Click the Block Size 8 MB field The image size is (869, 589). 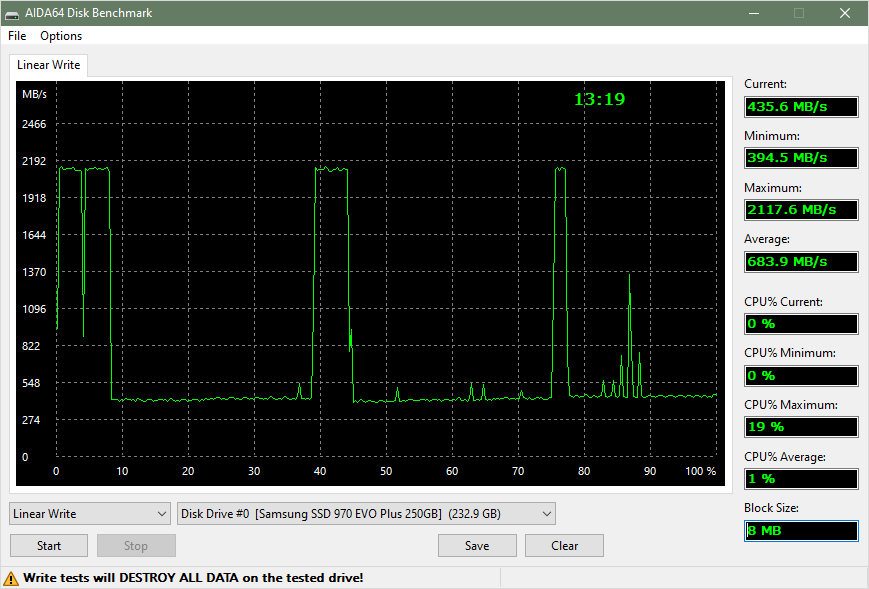(x=801, y=530)
